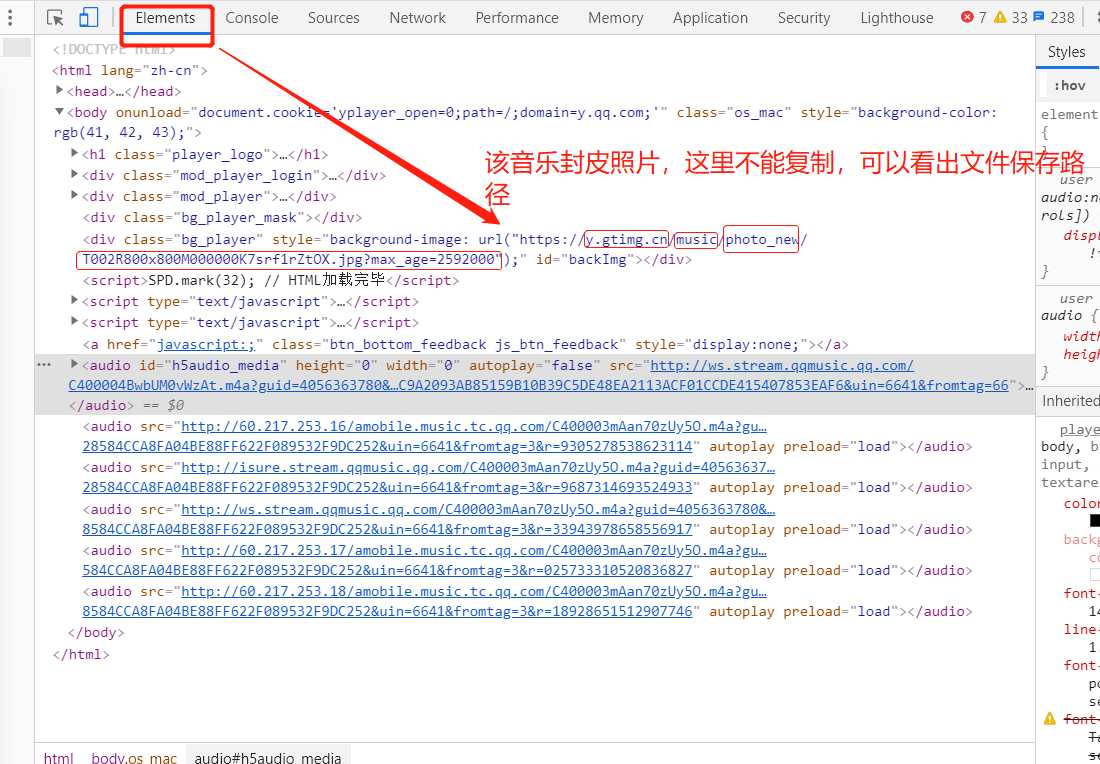Viewport: 1100px width, 764px height.
Task: Select the div class bg_player_mask line
Action: pos(222,217)
